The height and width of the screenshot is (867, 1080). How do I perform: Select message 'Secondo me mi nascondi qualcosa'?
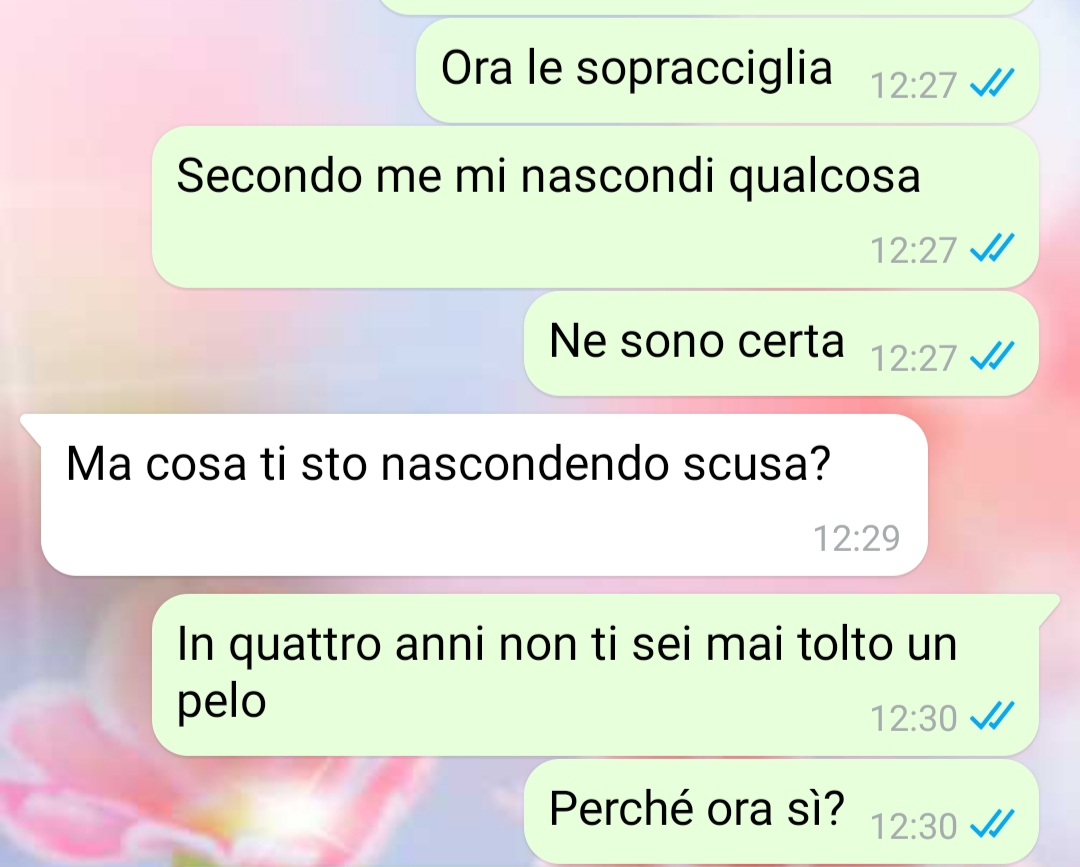(548, 176)
